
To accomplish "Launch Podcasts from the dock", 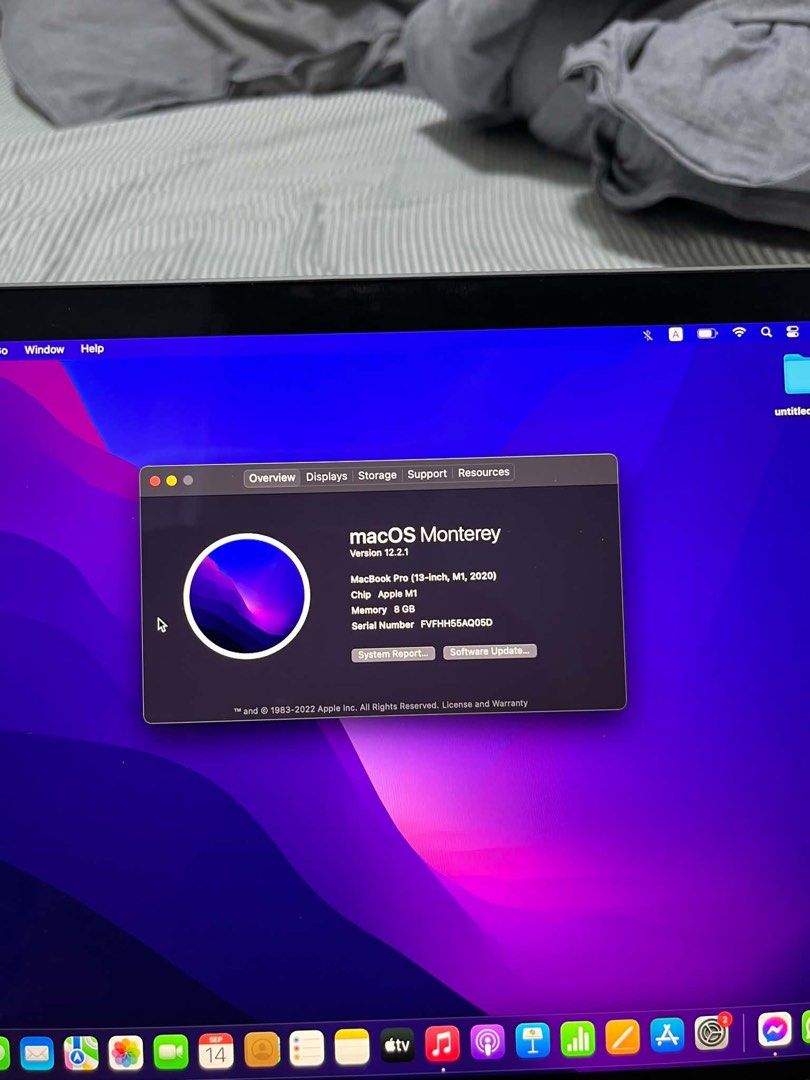I will [488, 1043].
